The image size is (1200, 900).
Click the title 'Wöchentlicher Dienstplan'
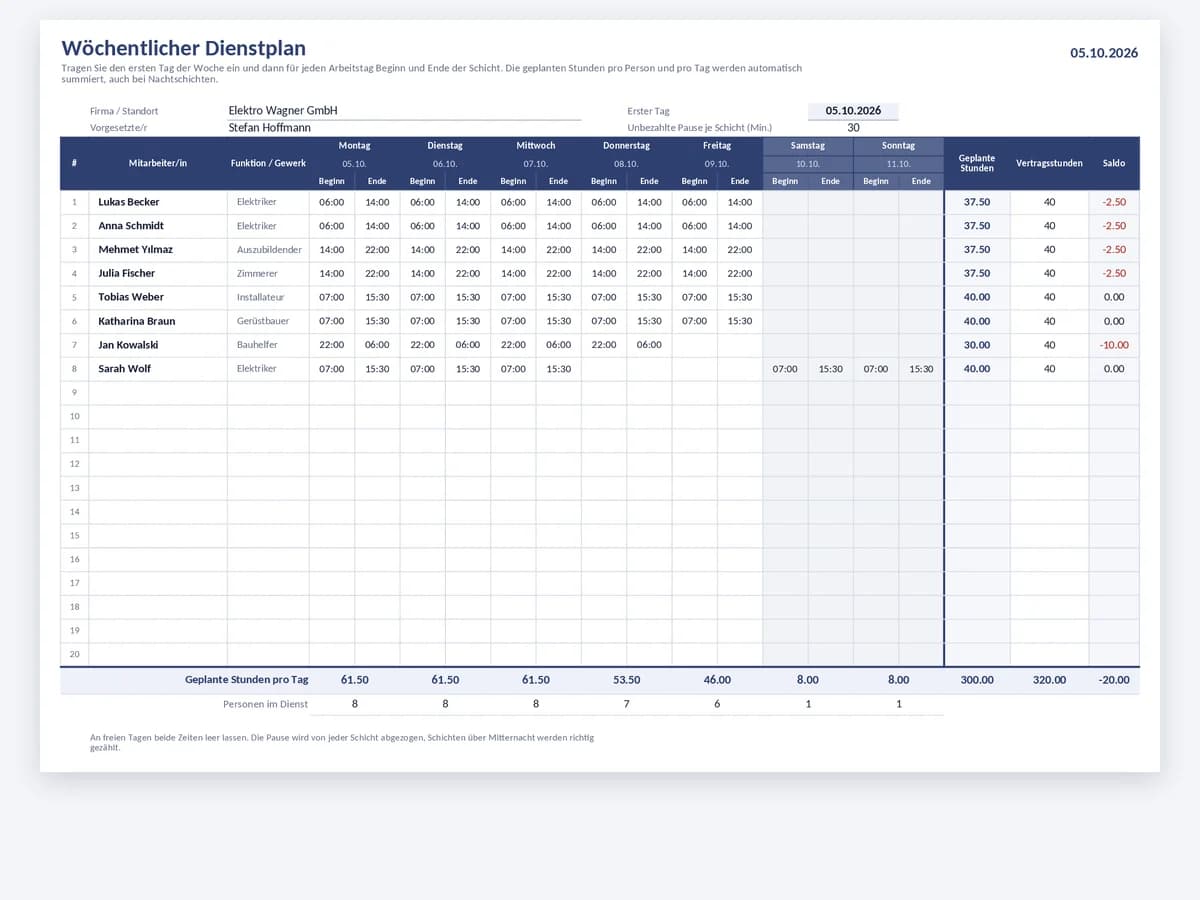pos(184,48)
